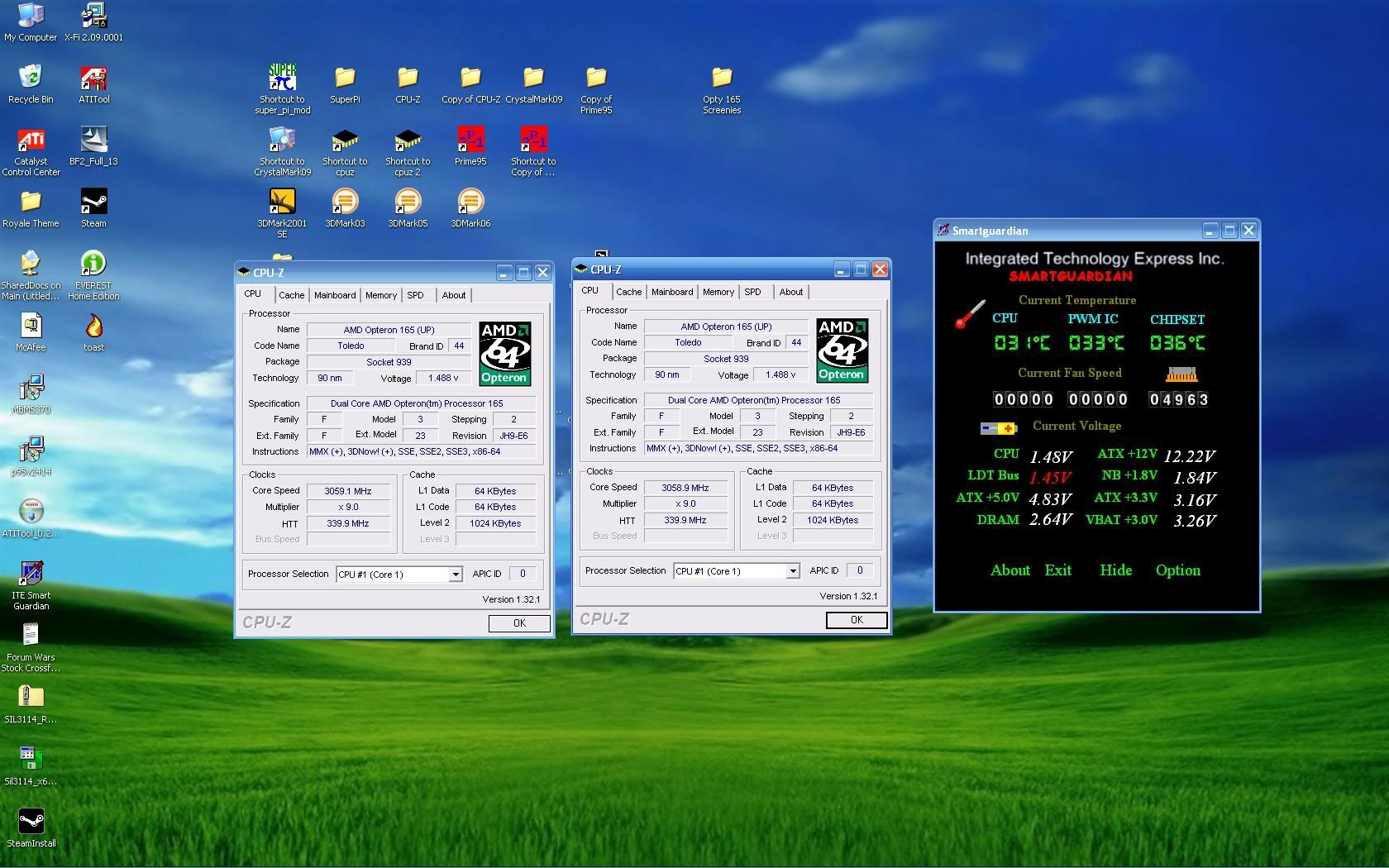Click the Voltage 1.488 v field in right CPU-Z
Viewport: 1389px width, 868px height.
[x=780, y=374]
